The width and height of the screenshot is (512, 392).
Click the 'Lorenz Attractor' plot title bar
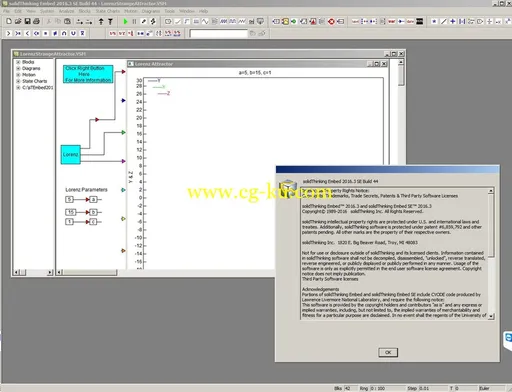point(257,64)
